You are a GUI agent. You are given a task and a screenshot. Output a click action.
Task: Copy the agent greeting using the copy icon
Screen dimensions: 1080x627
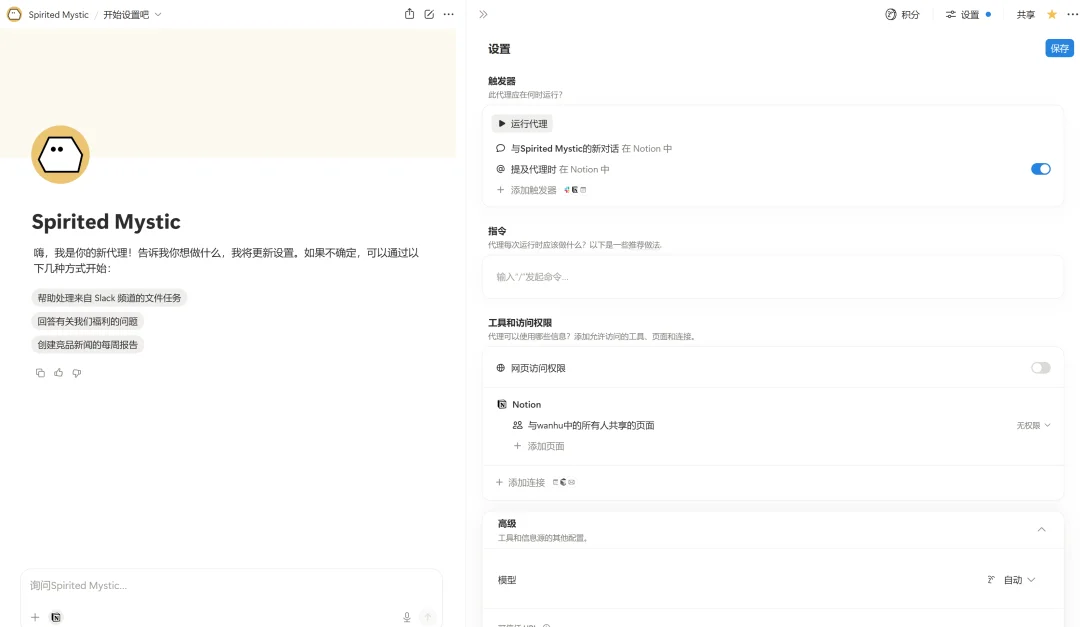40,372
